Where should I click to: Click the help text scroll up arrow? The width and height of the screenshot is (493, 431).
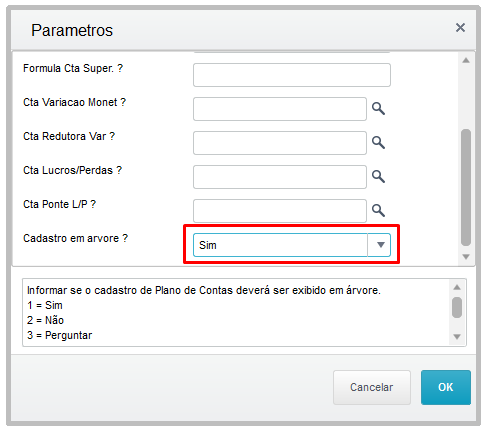(457, 287)
